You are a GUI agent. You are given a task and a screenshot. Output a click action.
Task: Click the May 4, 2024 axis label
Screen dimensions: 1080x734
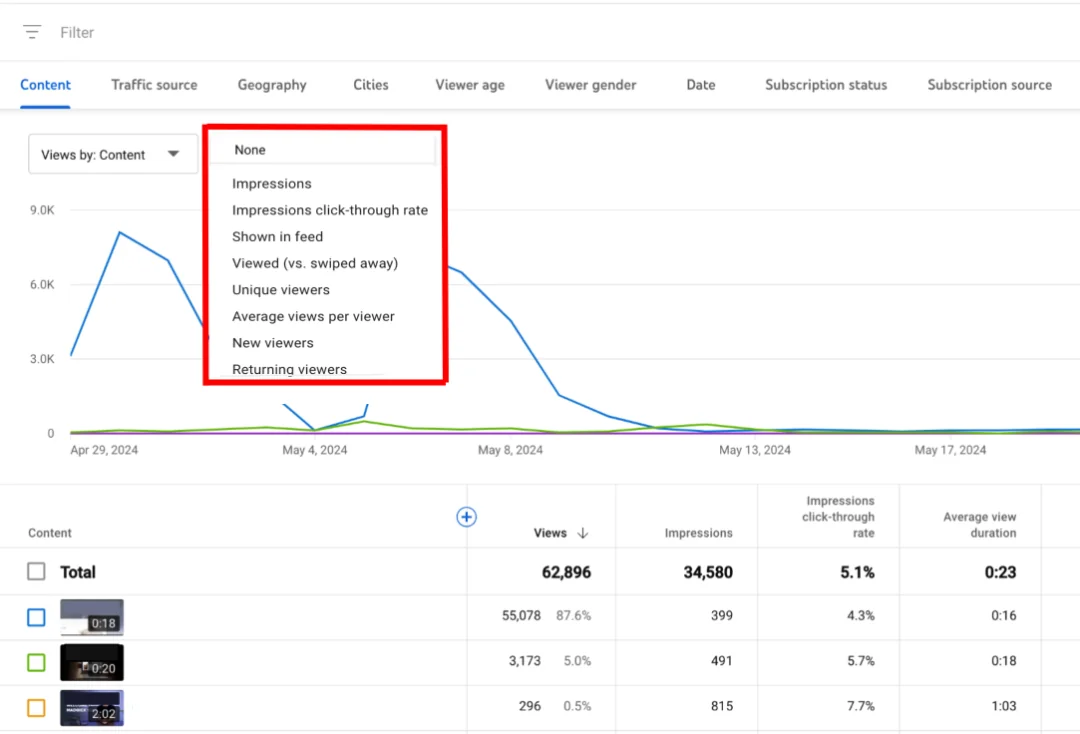point(315,450)
